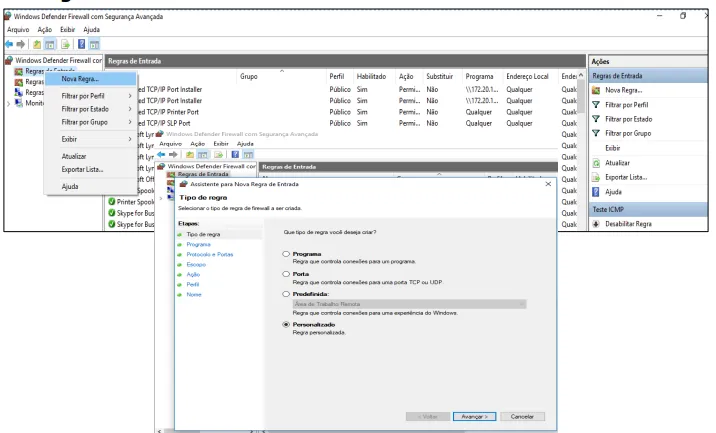
Task: Open the Ajuda menu in main window
Action: coord(91,29)
